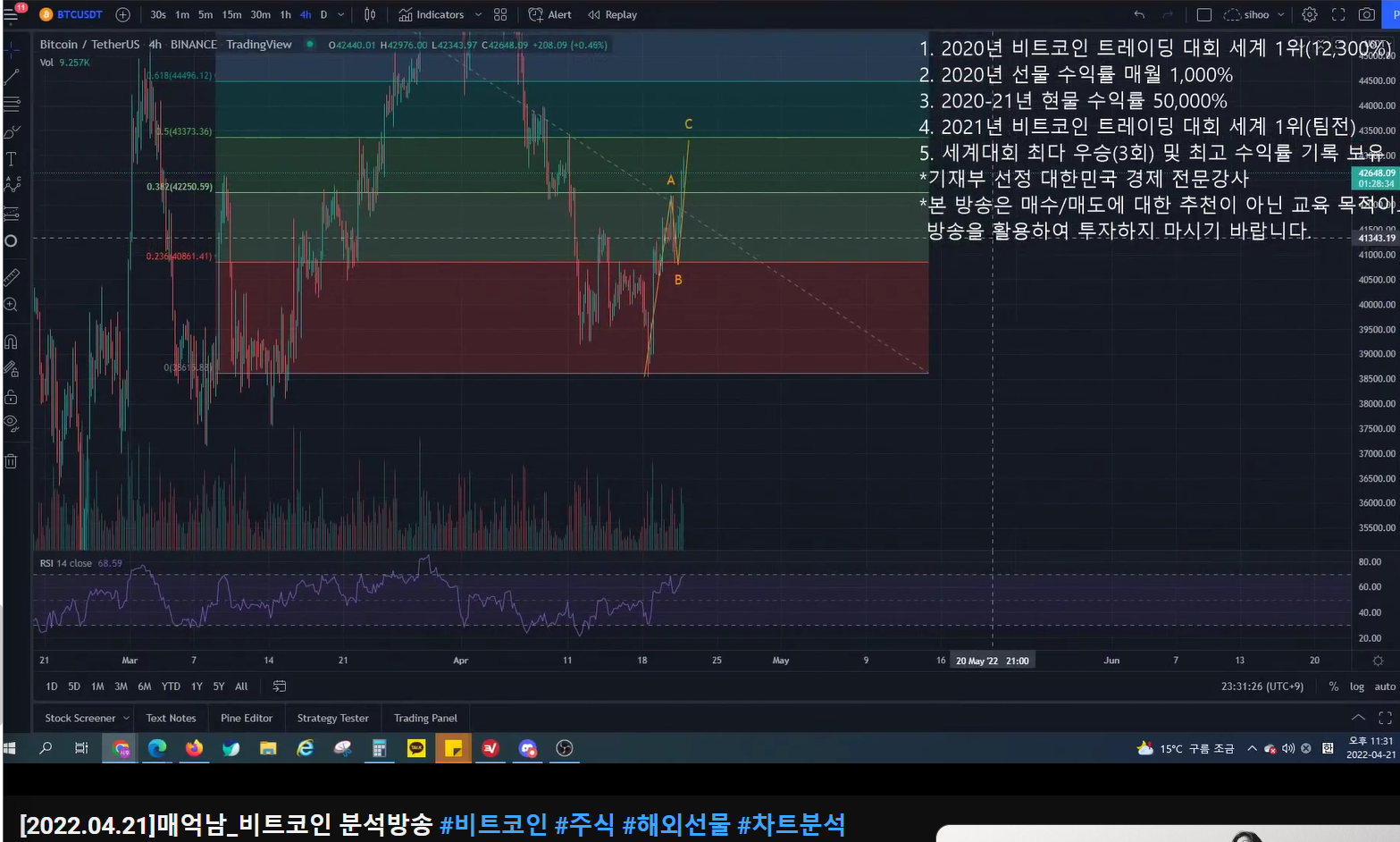Screen dimensions: 1400x842
Task: Remove drawings with the trash icon
Action: [x=12, y=461]
